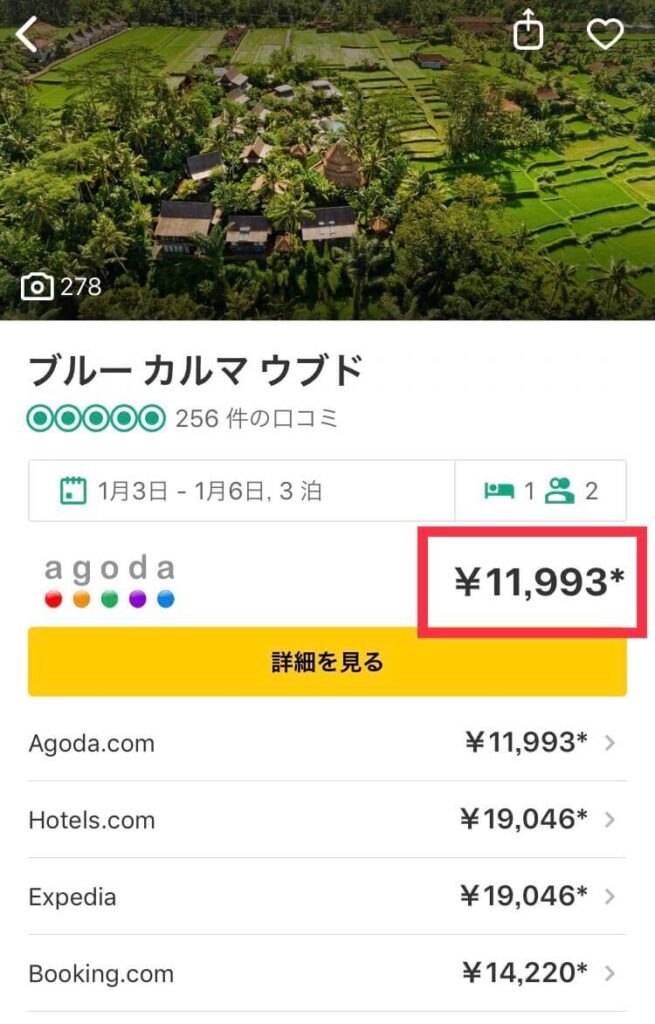Select the Booking.com offer row
Image resolution: width=655 pixels, height=1024 pixels.
(300, 973)
